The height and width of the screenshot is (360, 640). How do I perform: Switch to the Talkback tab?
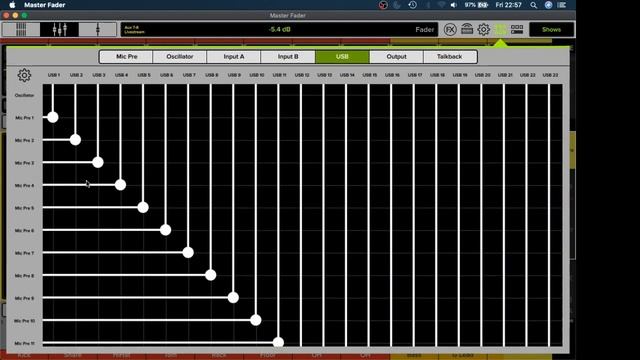pyautogui.click(x=450, y=57)
